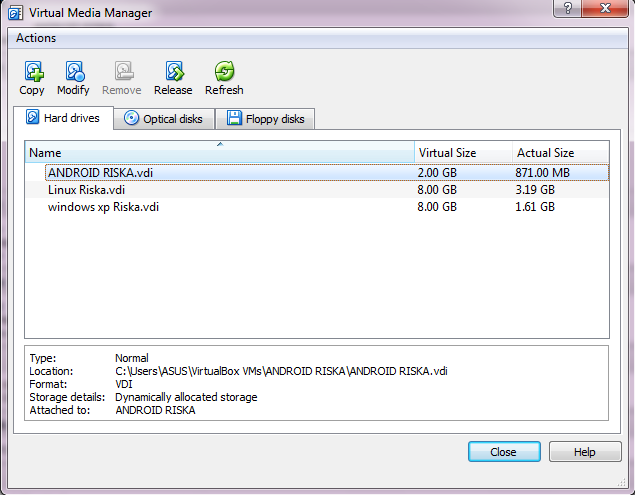Image resolution: width=635 pixels, height=495 pixels.
Task: Select the windows xp Riska.vdi row
Action: tap(317, 207)
